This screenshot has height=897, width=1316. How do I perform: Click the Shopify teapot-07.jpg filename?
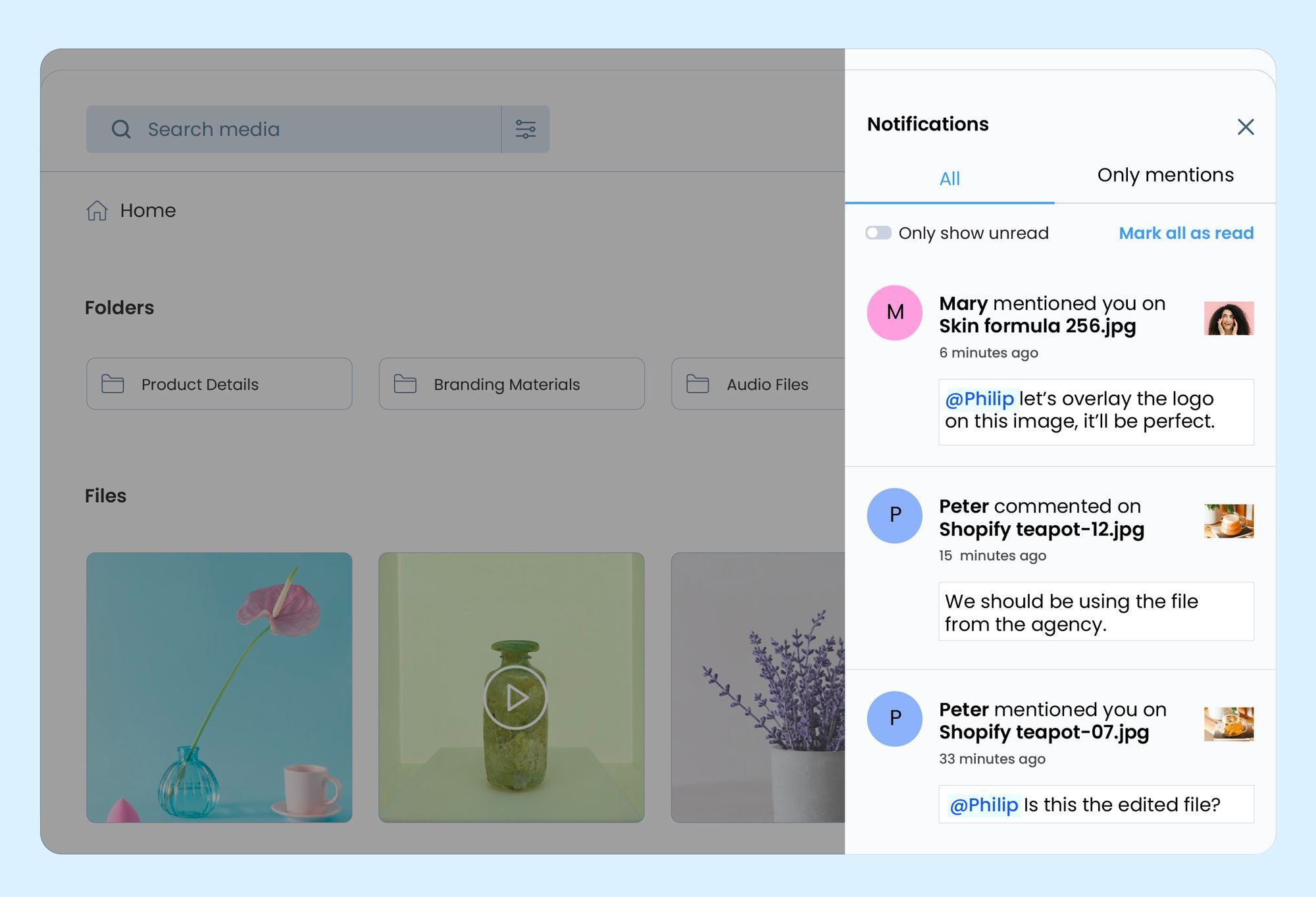coord(1044,732)
